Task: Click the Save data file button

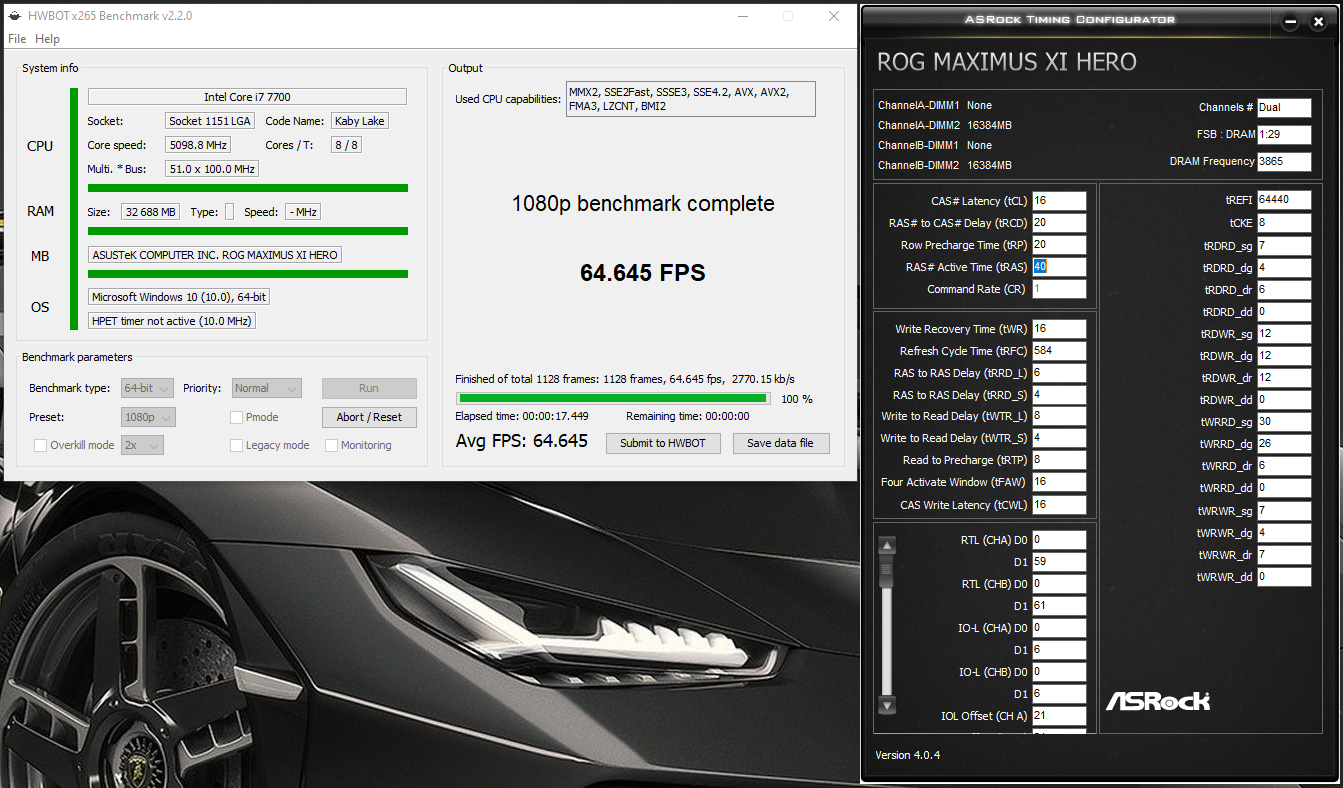Action: (x=781, y=443)
